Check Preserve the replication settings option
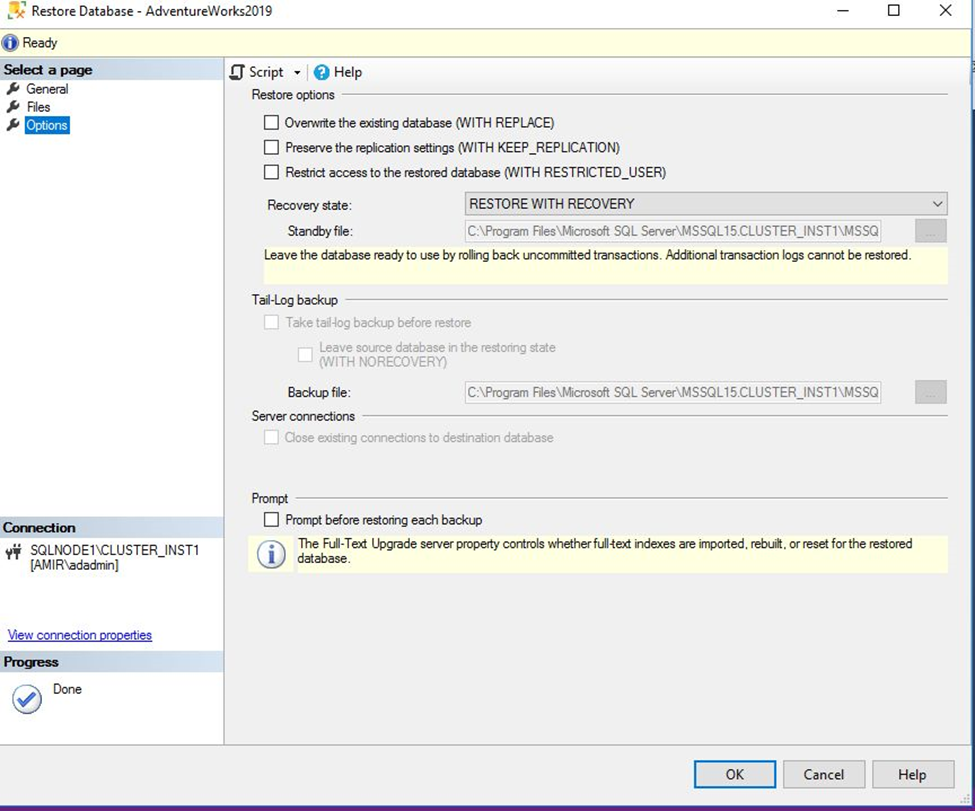 point(270,148)
